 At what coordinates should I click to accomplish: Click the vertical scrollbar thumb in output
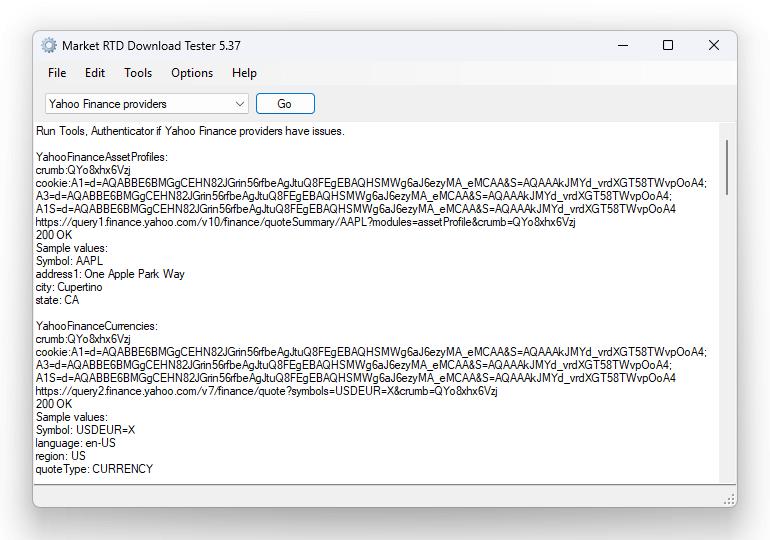727,167
